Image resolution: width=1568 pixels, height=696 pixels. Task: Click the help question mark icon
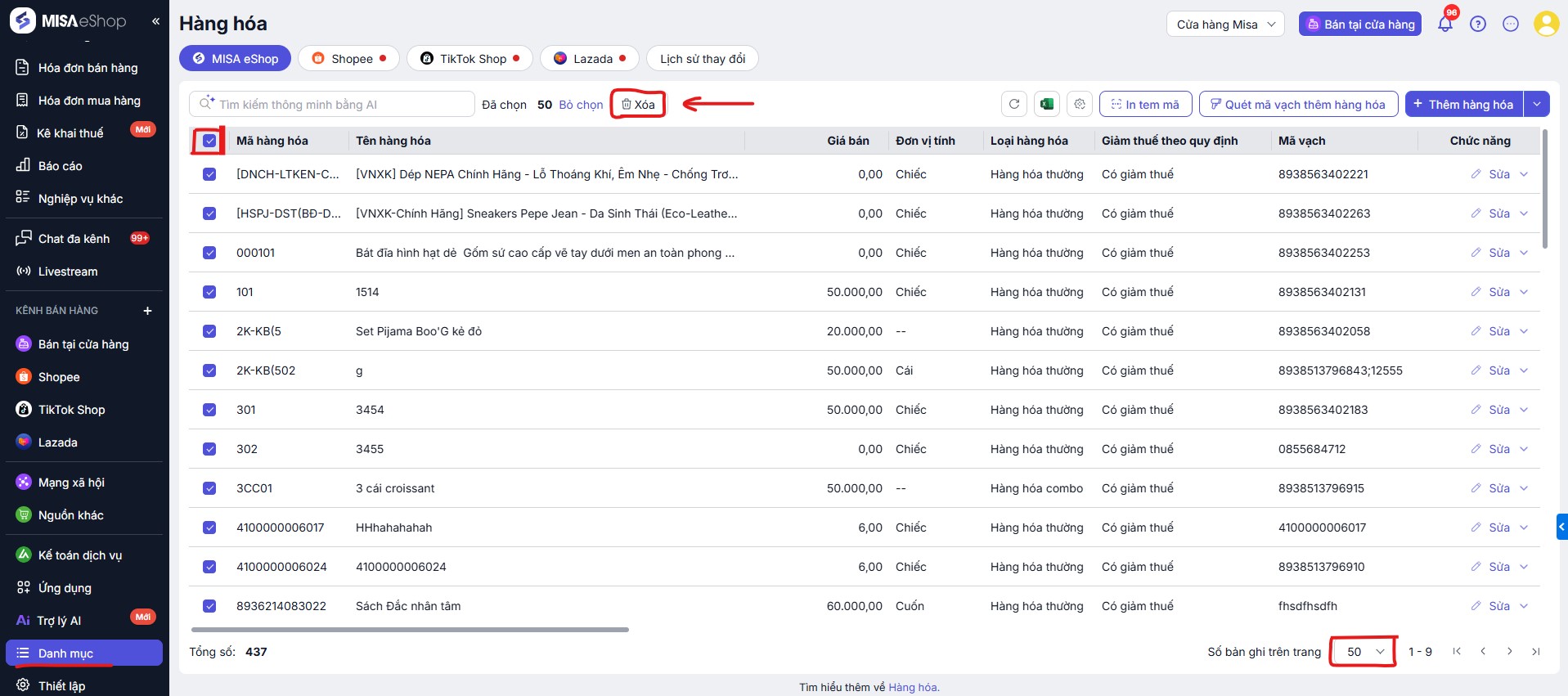click(x=1478, y=24)
